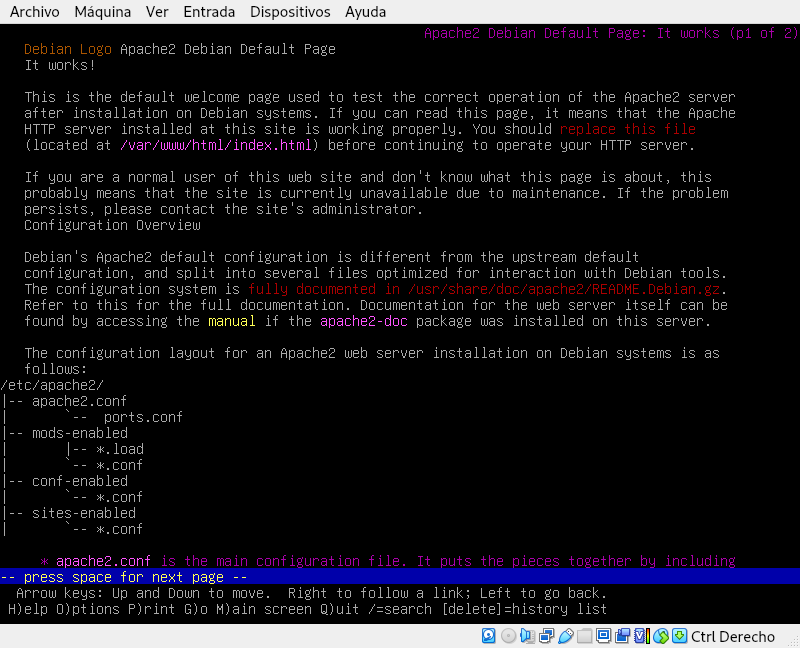The width and height of the screenshot is (800, 648).
Task: Open the Ayuda menu
Action: tap(365, 12)
